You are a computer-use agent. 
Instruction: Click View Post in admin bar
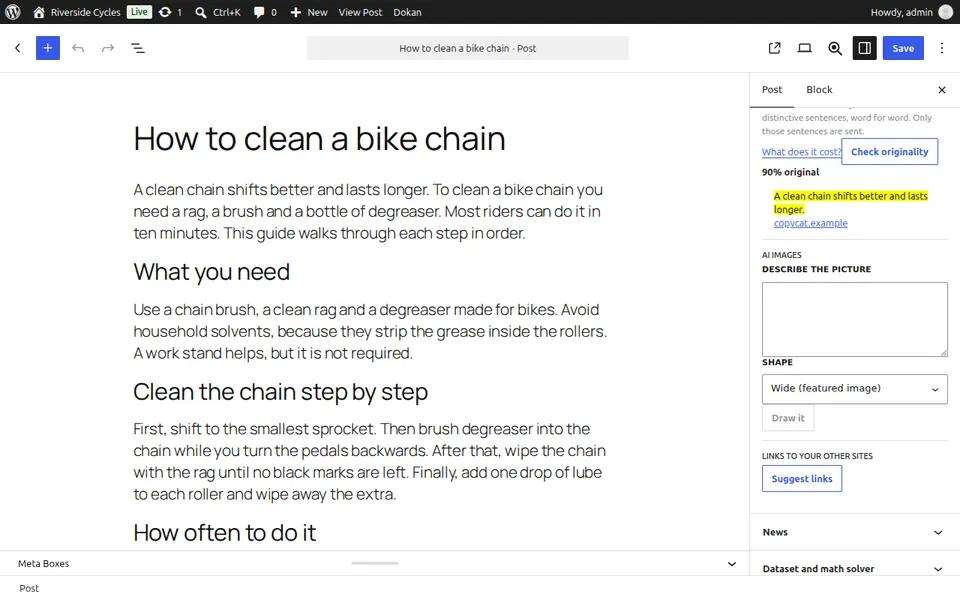(360, 12)
